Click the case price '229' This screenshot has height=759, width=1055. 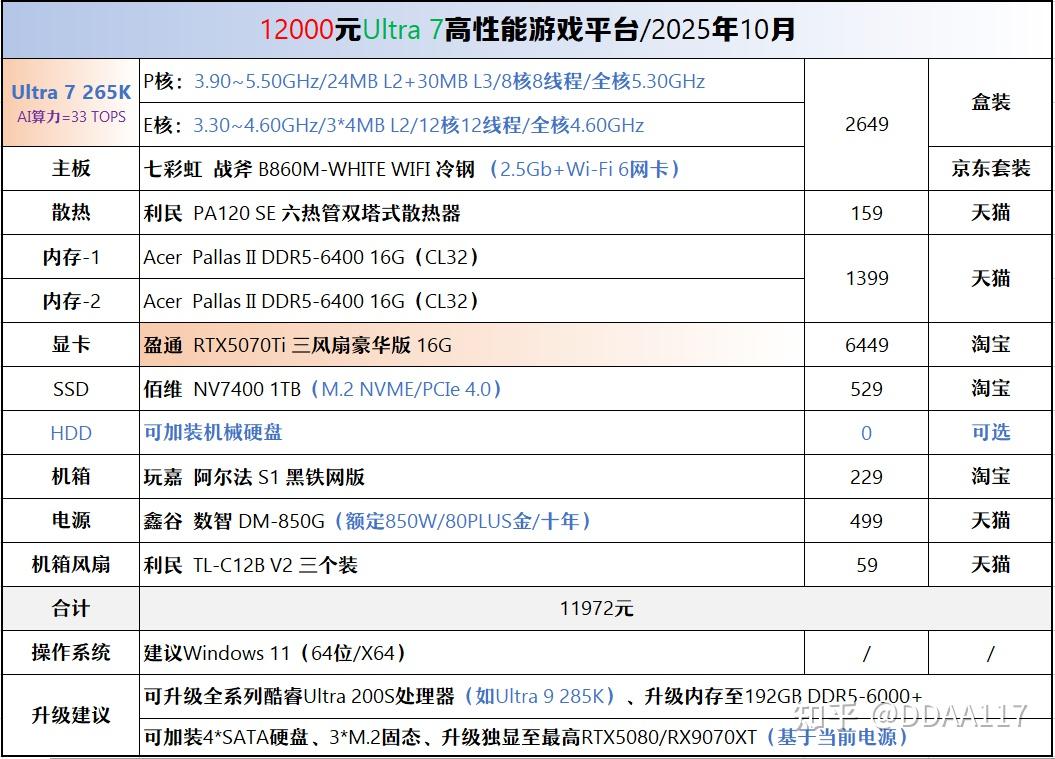click(867, 477)
